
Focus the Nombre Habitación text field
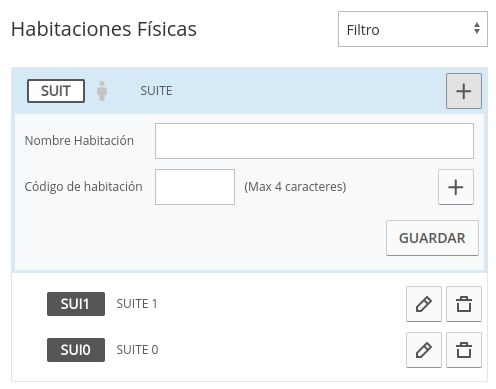point(314,141)
